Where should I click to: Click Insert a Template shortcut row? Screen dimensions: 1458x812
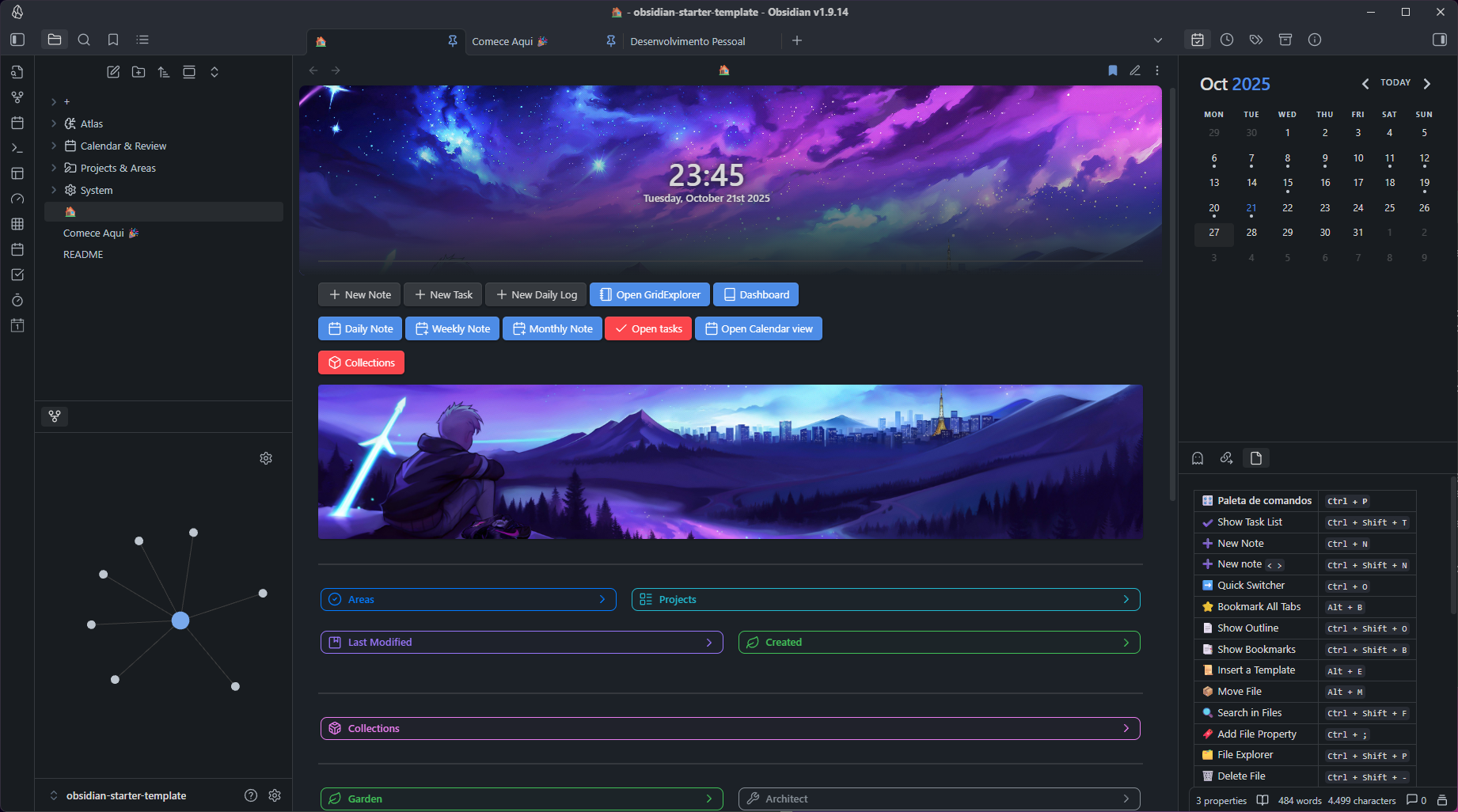[x=1304, y=670]
